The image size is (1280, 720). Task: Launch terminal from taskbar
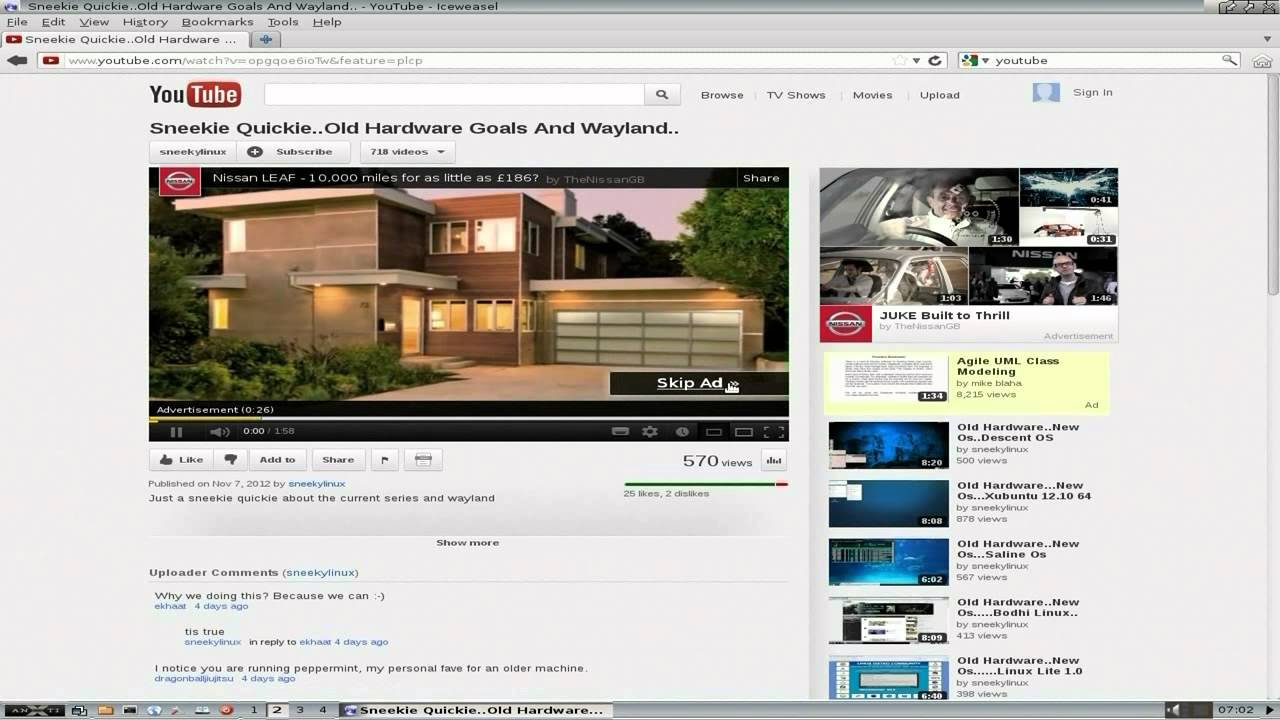[130, 710]
